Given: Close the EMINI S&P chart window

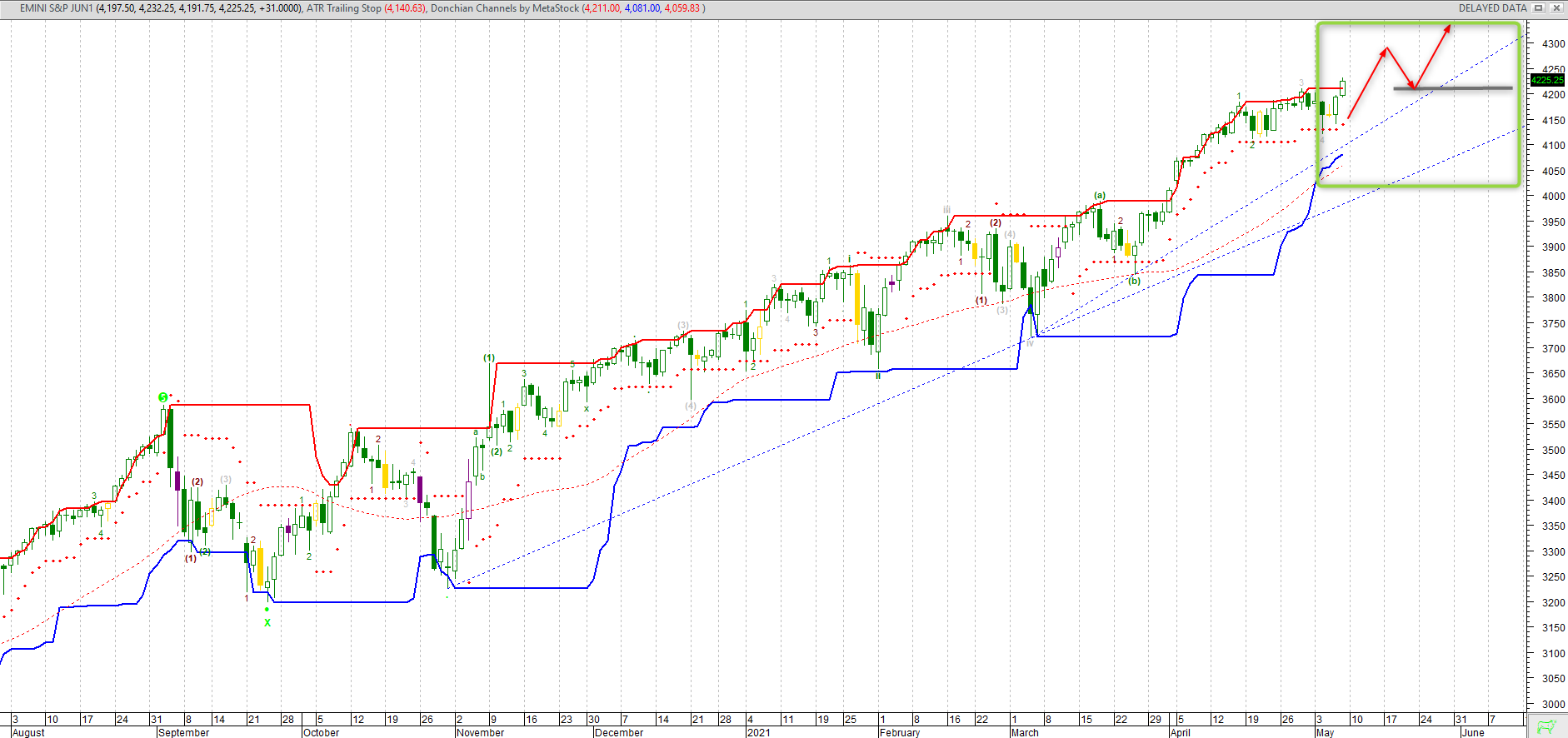Looking at the screenshot, I should (1556, 8).
